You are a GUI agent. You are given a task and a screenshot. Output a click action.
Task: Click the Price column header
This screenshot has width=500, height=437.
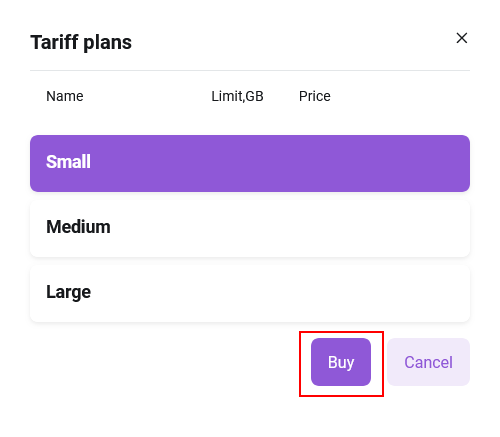point(315,96)
